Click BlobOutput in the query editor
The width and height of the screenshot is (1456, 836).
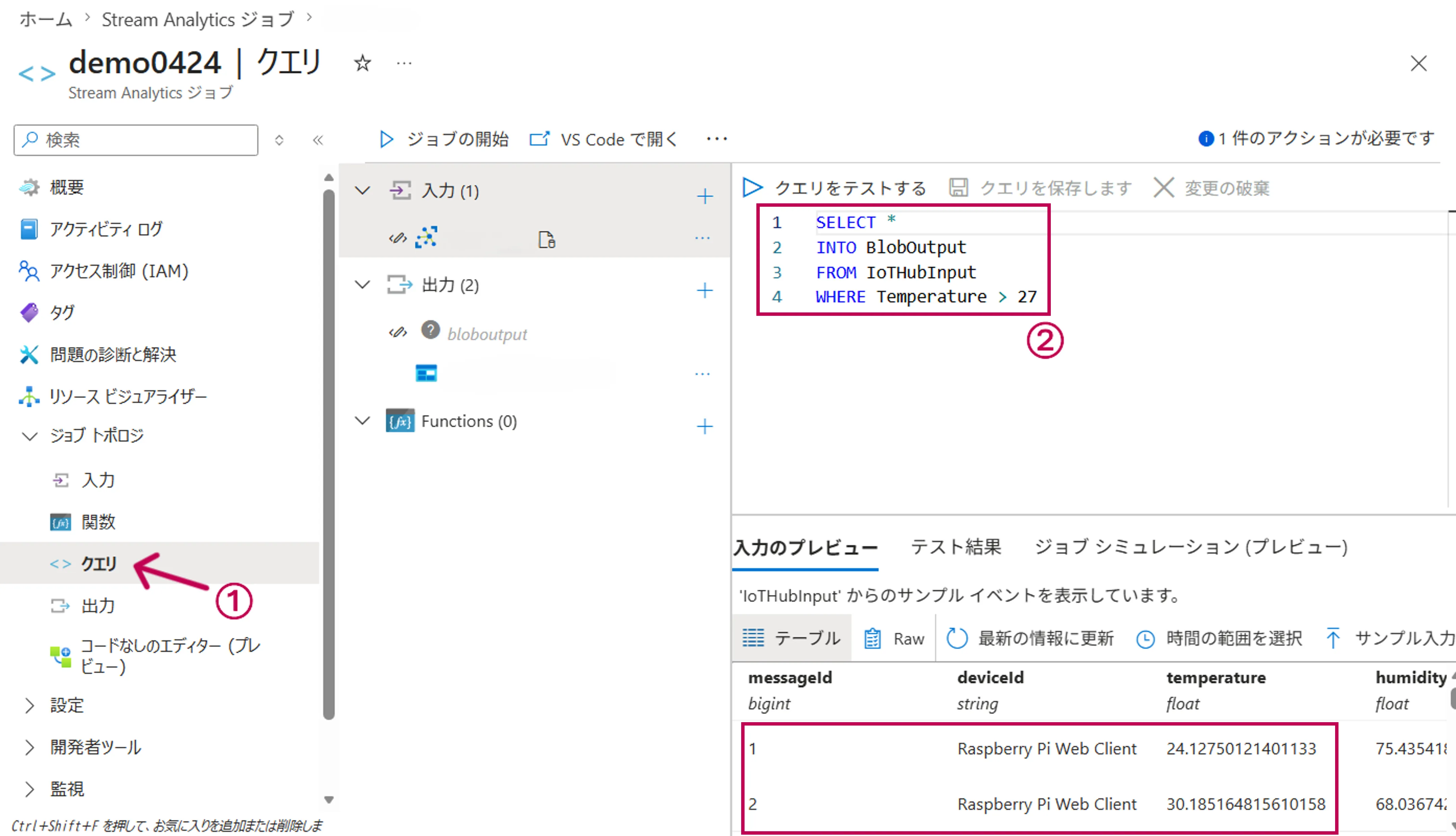916,248
